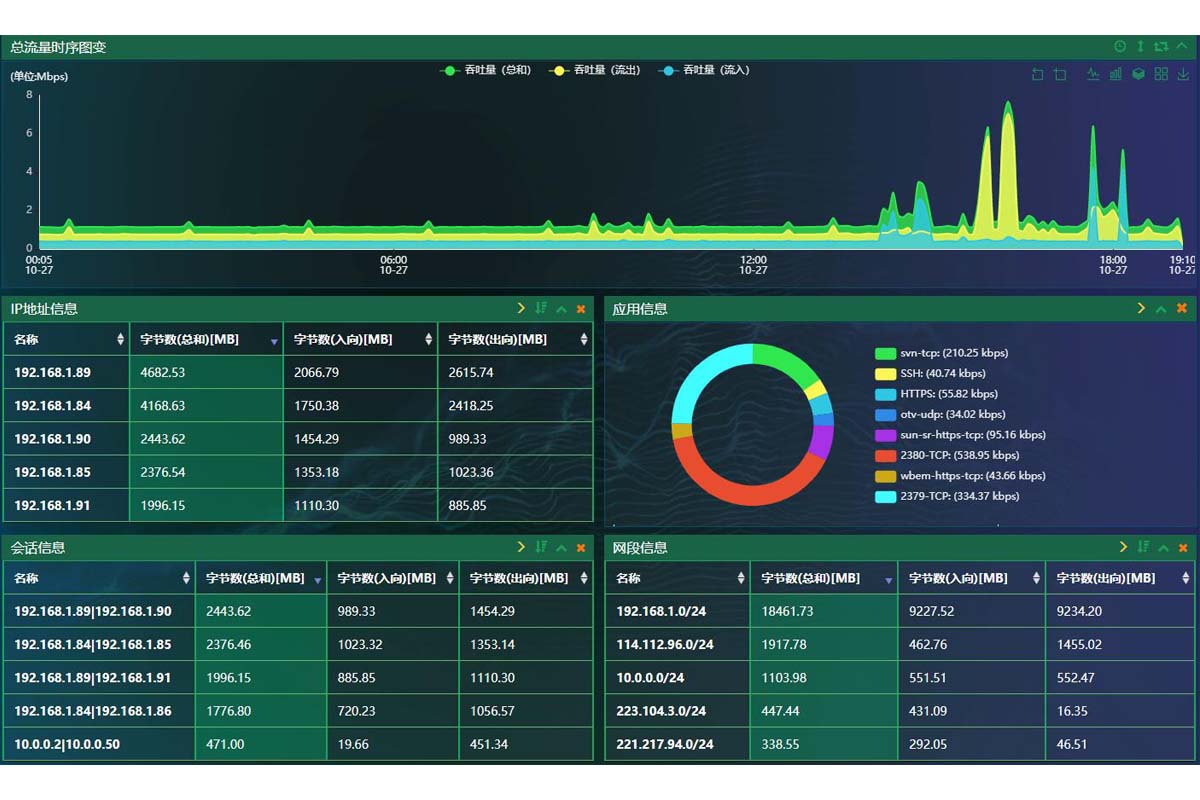
Task: Open IP address 192.168.1.89 in the IP table
Action: coord(52,372)
